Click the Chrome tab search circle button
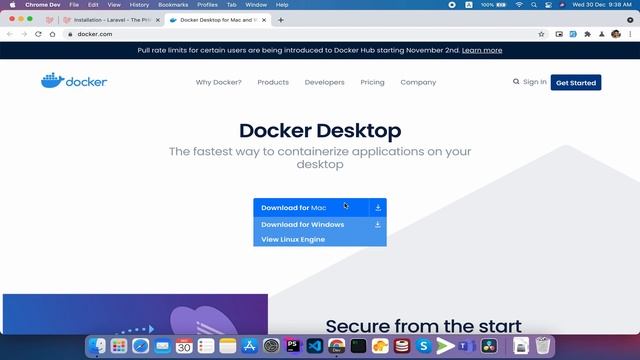Viewport: 640px width, 360px height. point(630,20)
